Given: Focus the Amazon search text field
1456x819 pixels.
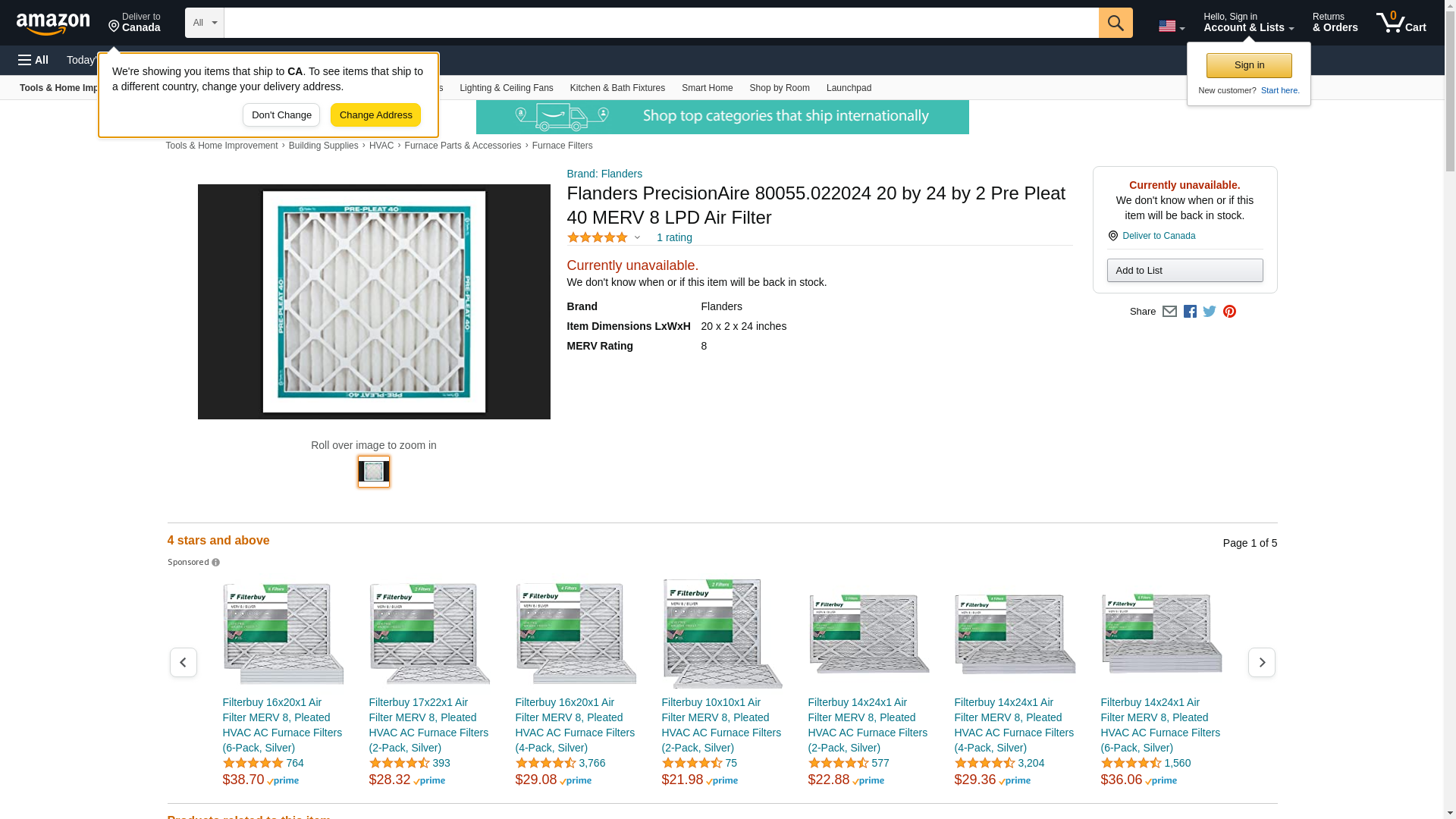Looking at the screenshot, I should click(x=661, y=23).
